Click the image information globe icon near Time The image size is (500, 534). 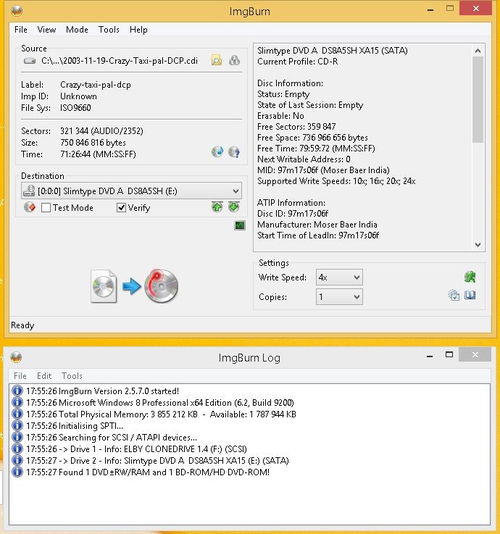click(218, 152)
